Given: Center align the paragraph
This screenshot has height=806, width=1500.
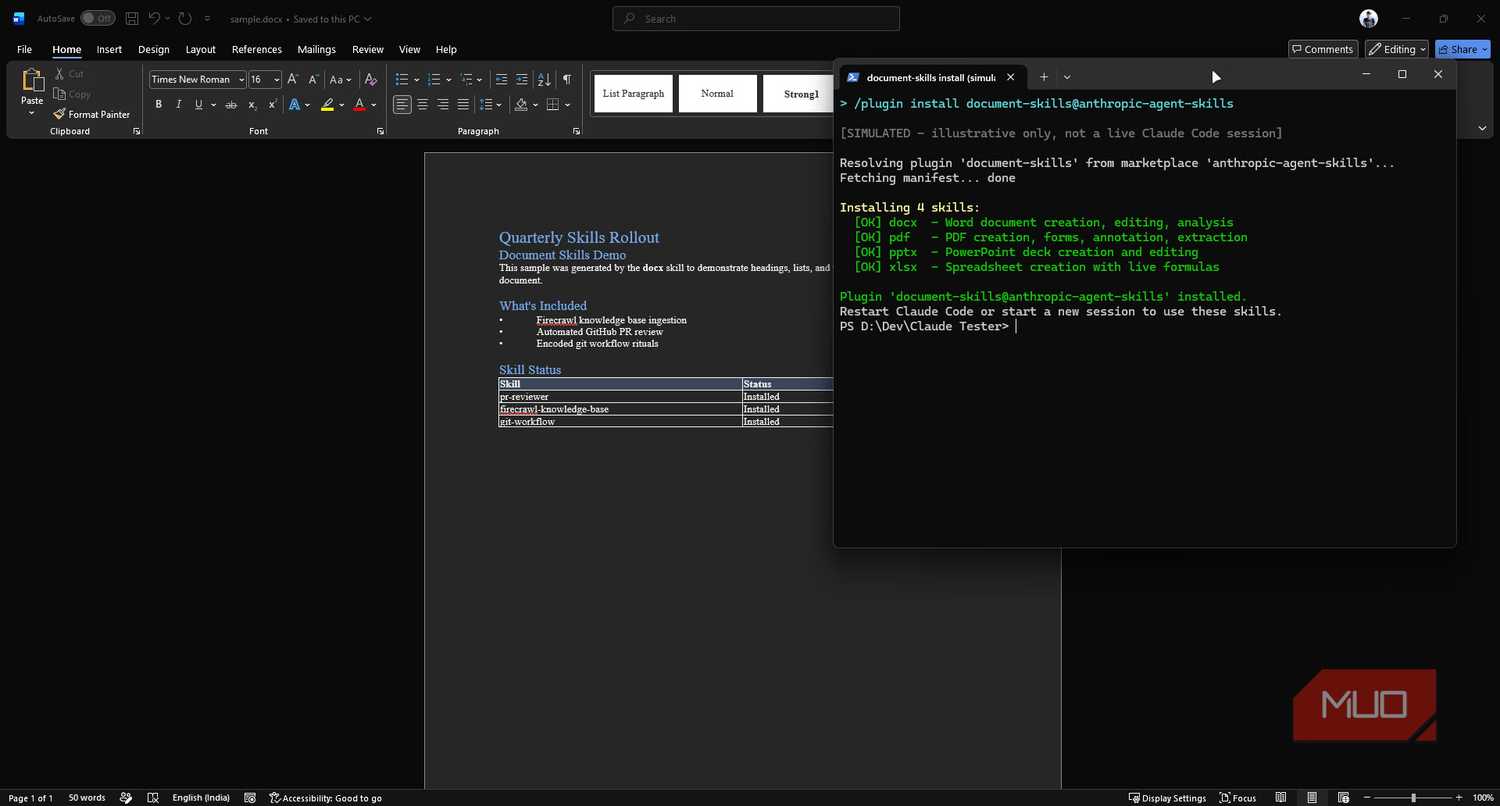Looking at the screenshot, I should click(422, 104).
